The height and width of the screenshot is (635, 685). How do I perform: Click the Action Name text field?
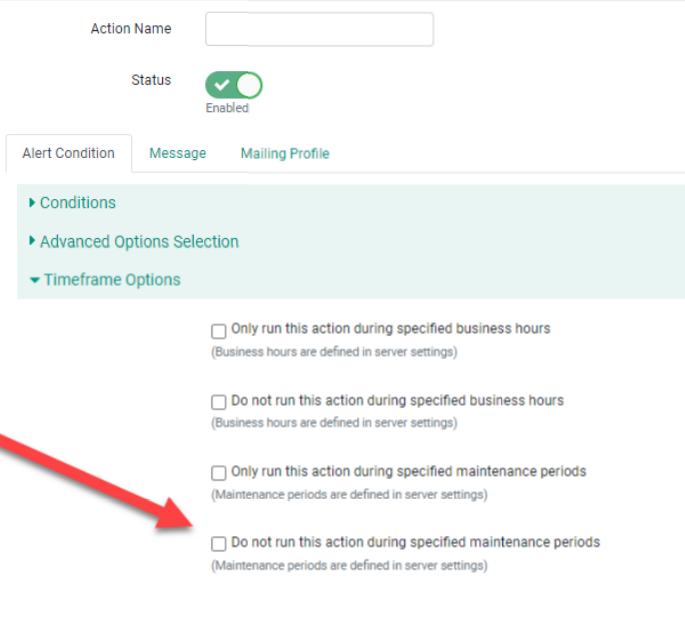pyautogui.click(x=319, y=30)
